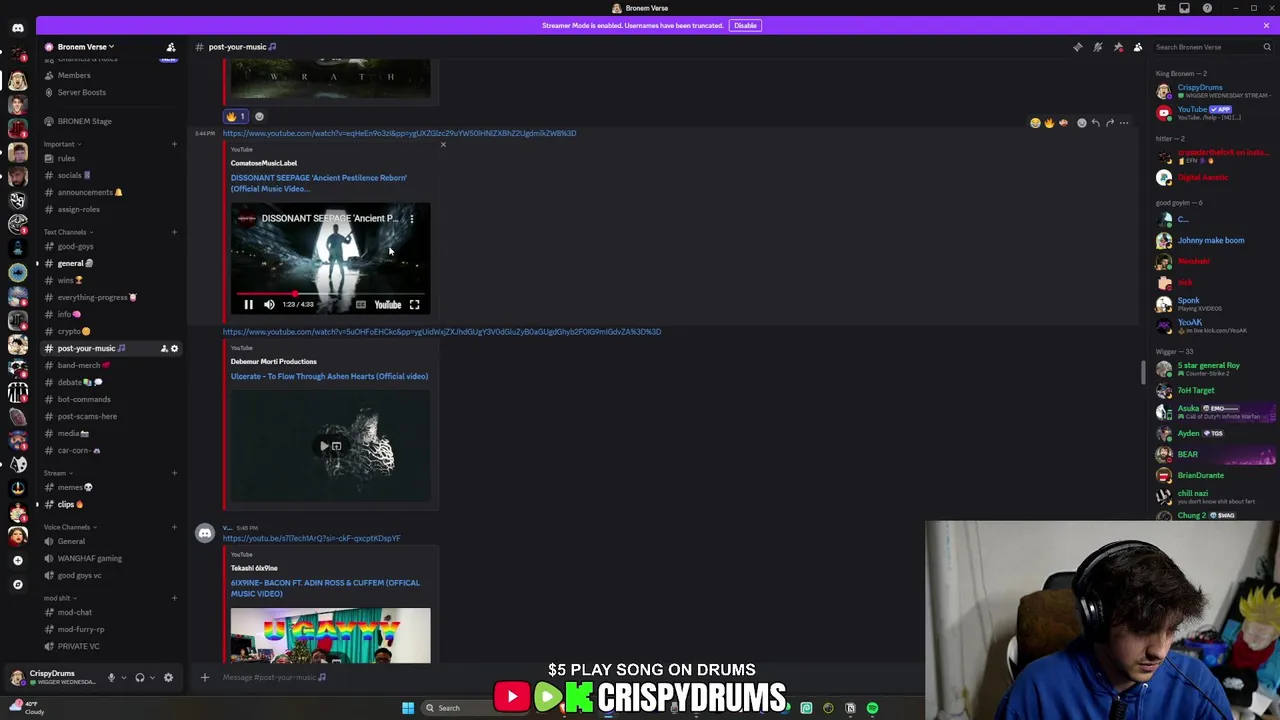Click the invite people icon beside server name
The image size is (1280, 720).
[x=171, y=47]
